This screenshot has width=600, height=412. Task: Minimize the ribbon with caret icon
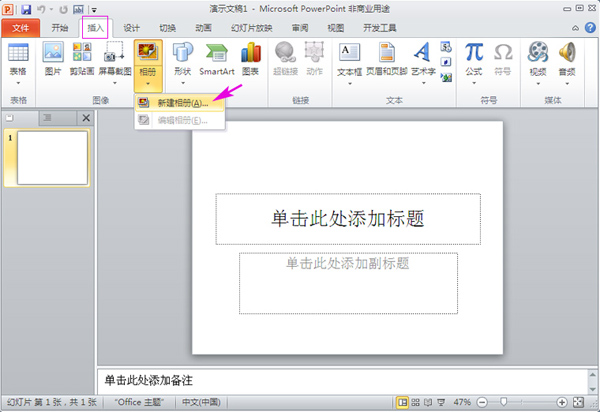575,28
